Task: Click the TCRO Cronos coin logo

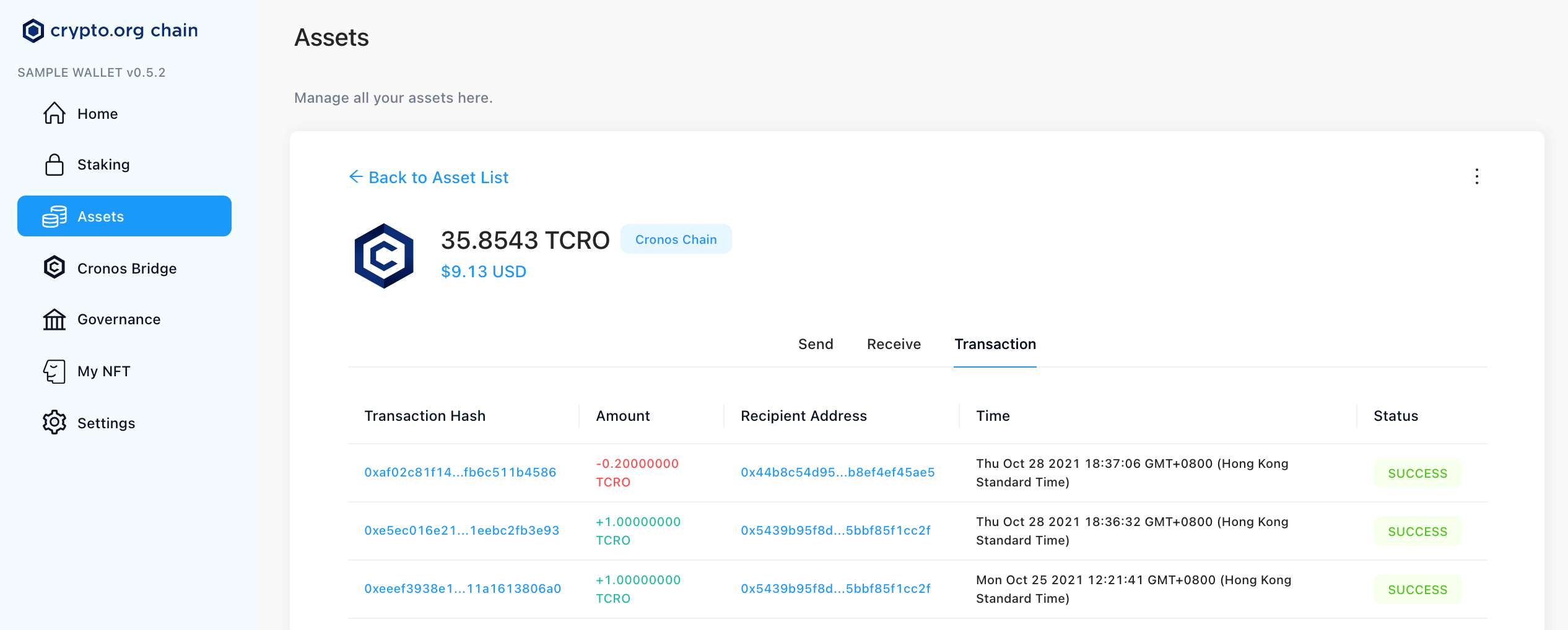Action: (384, 256)
